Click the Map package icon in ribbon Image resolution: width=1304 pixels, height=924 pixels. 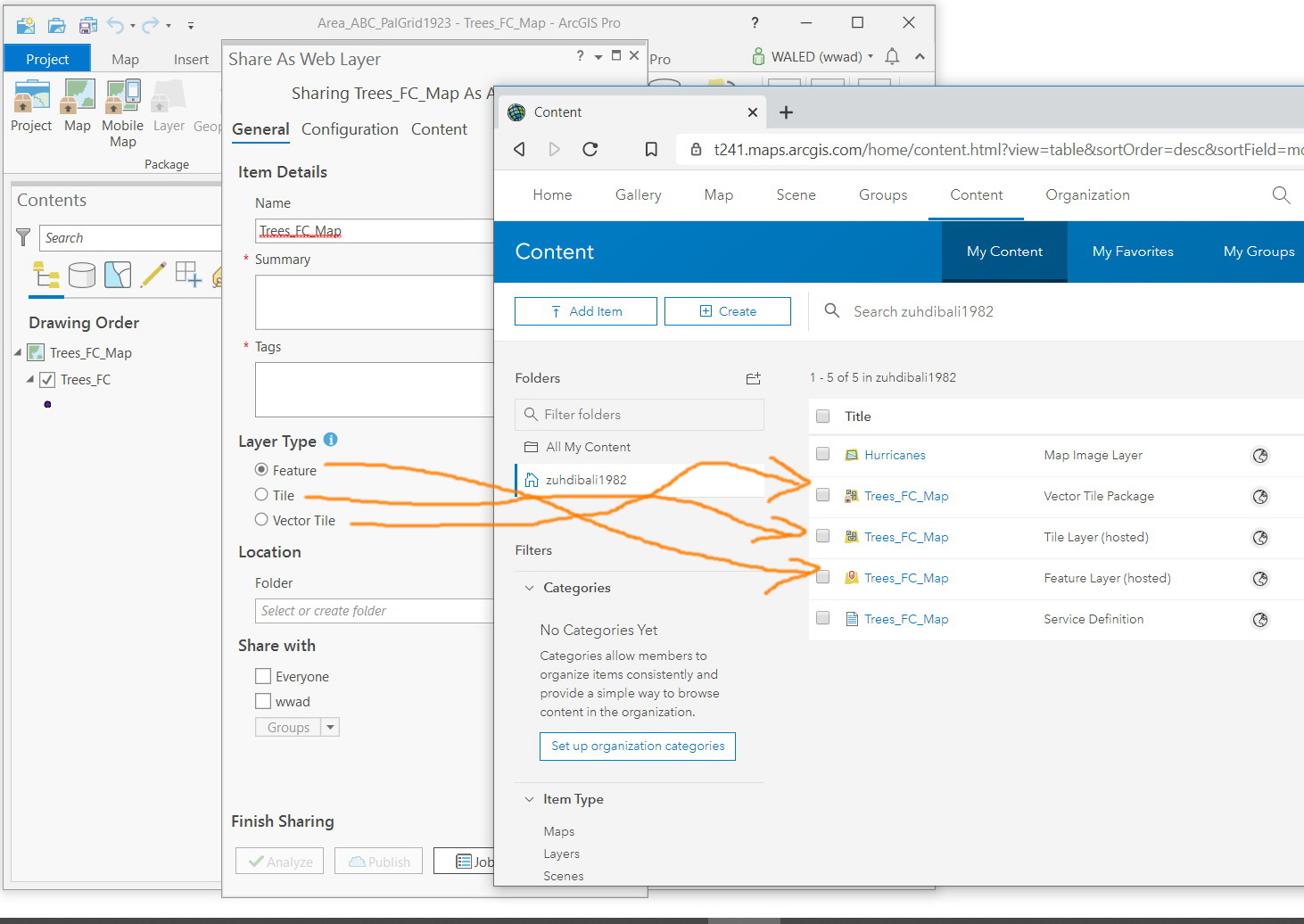coord(78,97)
